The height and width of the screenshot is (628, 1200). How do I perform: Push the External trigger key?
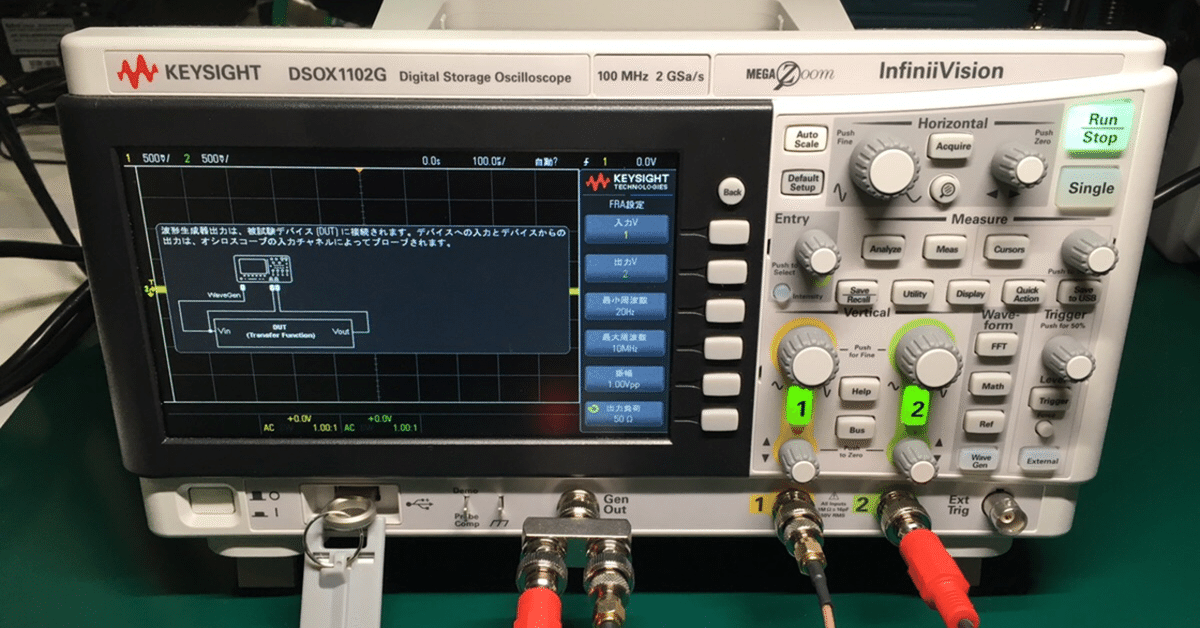pyautogui.click(x=1039, y=459)
